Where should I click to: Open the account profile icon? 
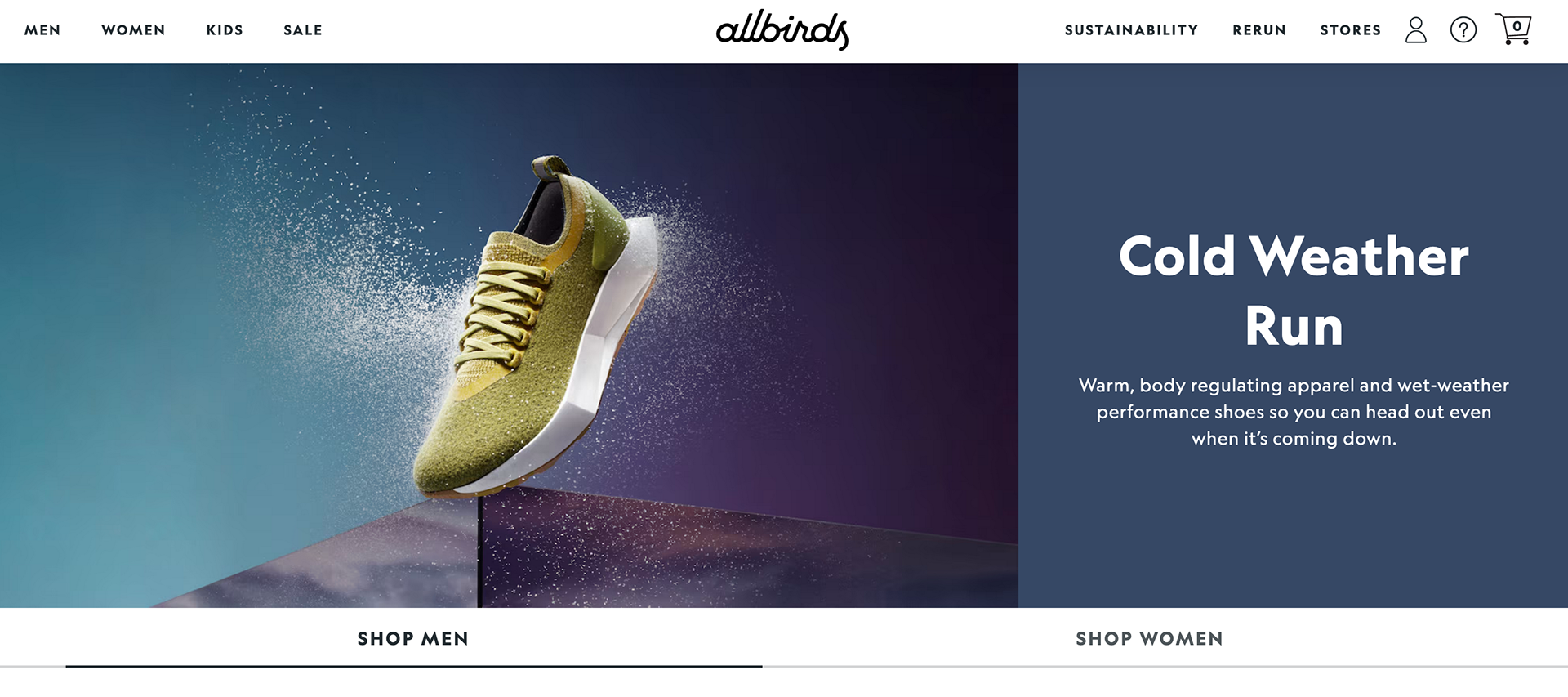[x=1415, y=30]
